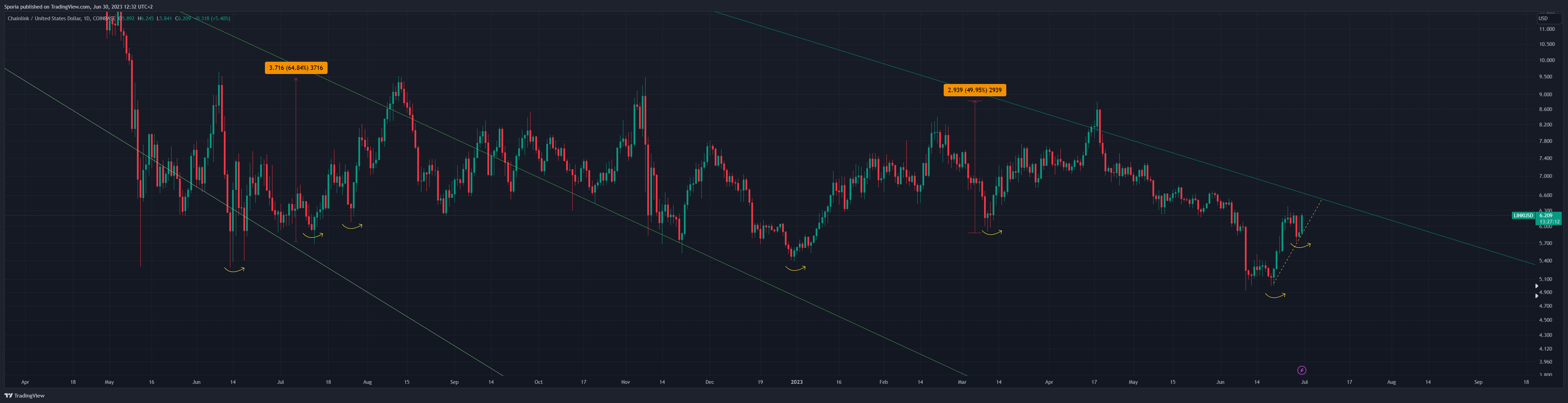Viewport: 1568px width, 403px height.
Task: Click the 4.300 price scale label
Action: (1545, 335)
